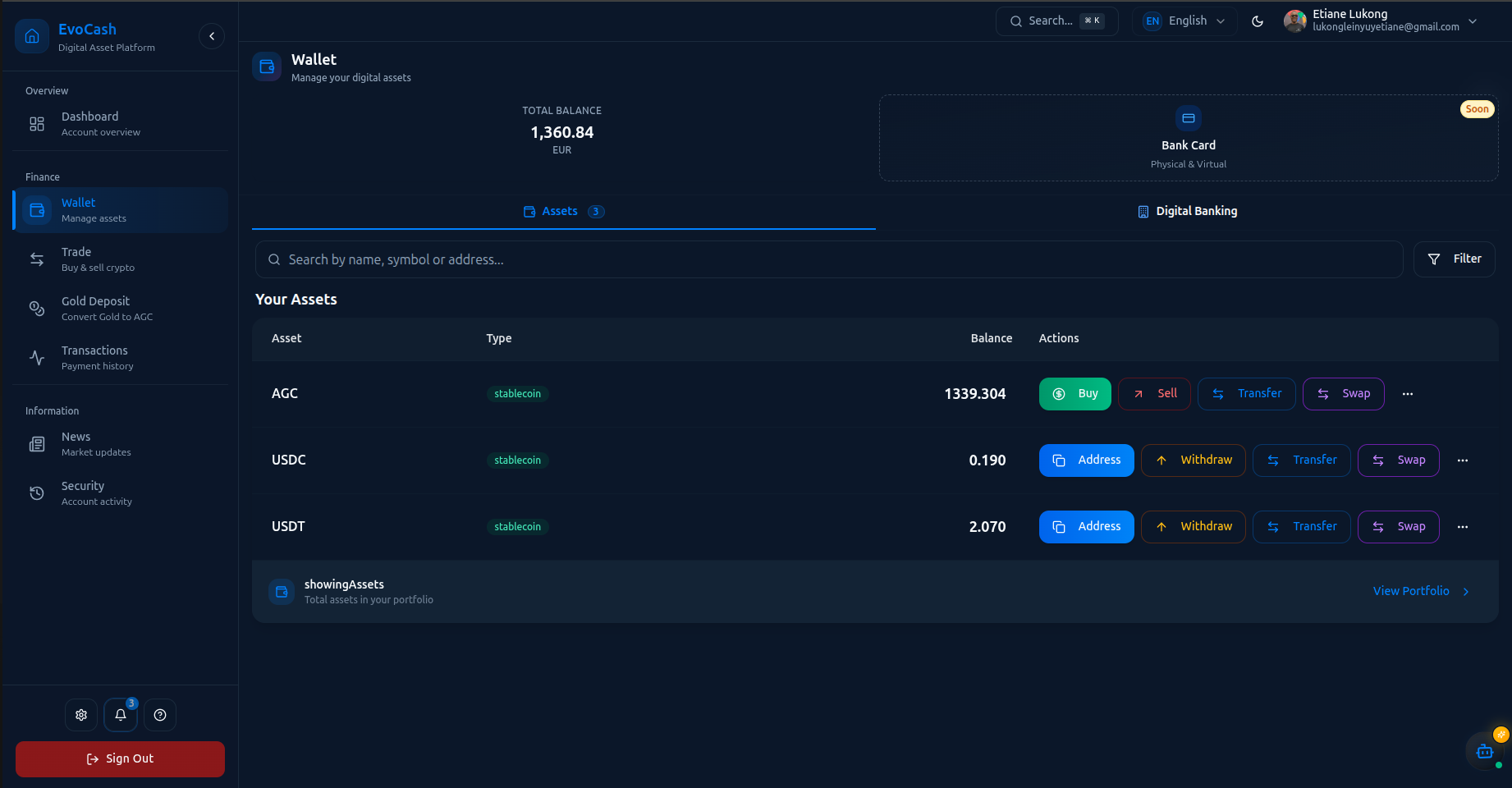Open the help question mark icon
This screenshot has width=1512, height=788.
159,714
